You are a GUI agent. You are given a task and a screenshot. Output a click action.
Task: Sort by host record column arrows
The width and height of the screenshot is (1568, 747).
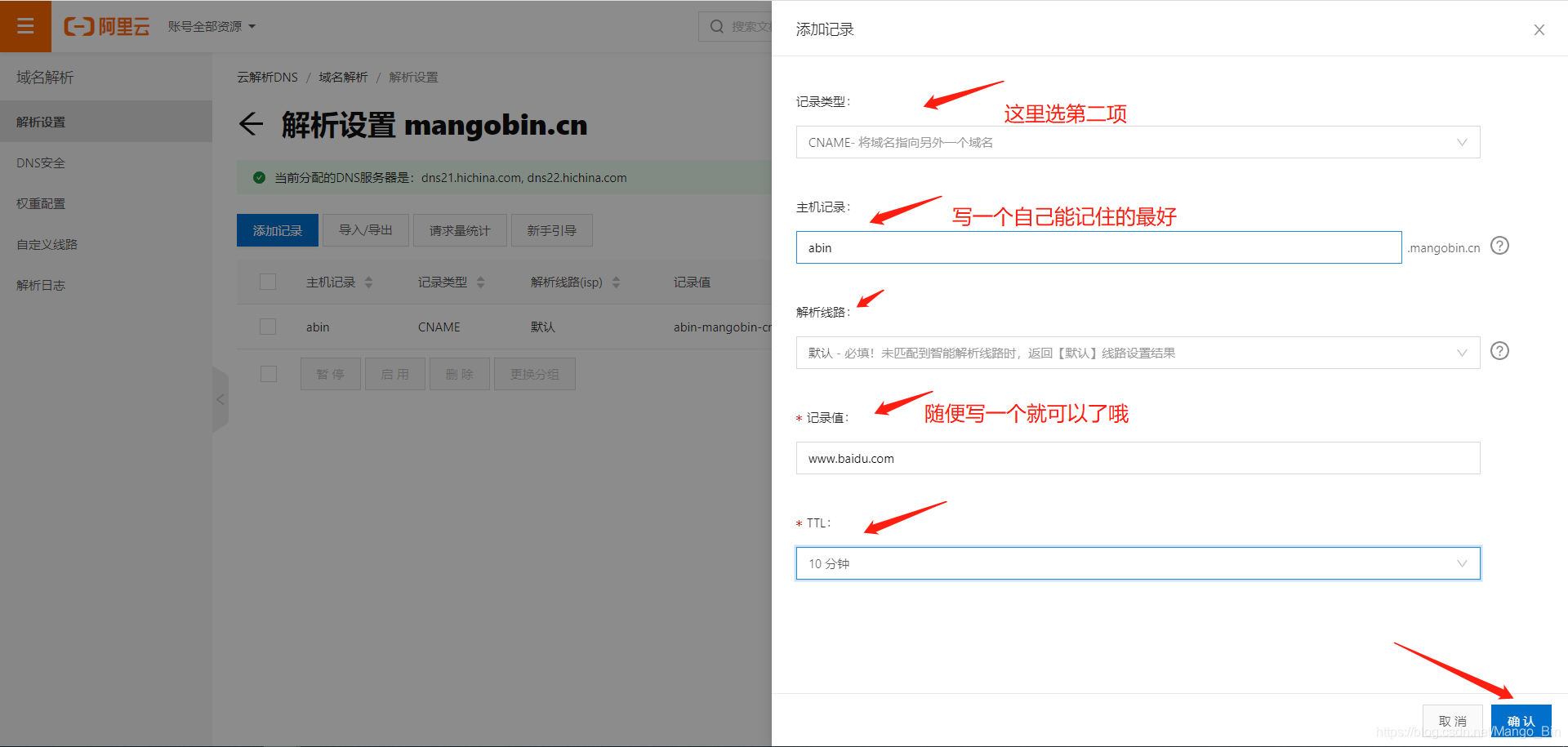[369, 282]
